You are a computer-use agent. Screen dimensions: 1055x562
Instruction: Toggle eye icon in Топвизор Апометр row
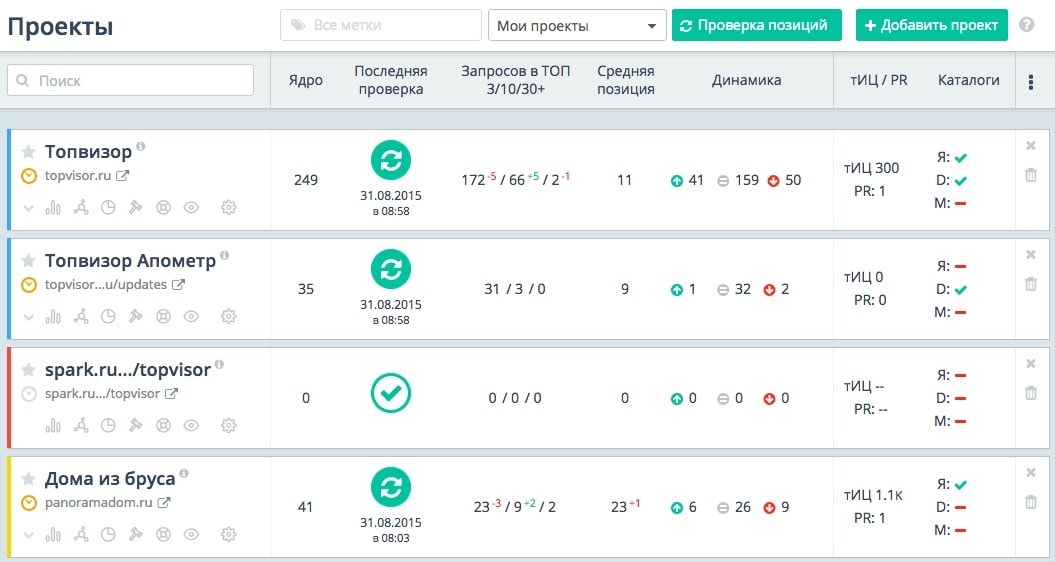(191, 316)
